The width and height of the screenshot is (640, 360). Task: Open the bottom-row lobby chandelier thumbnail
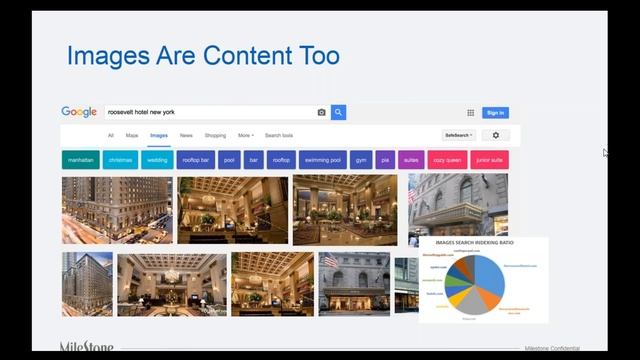pos(273,284)
